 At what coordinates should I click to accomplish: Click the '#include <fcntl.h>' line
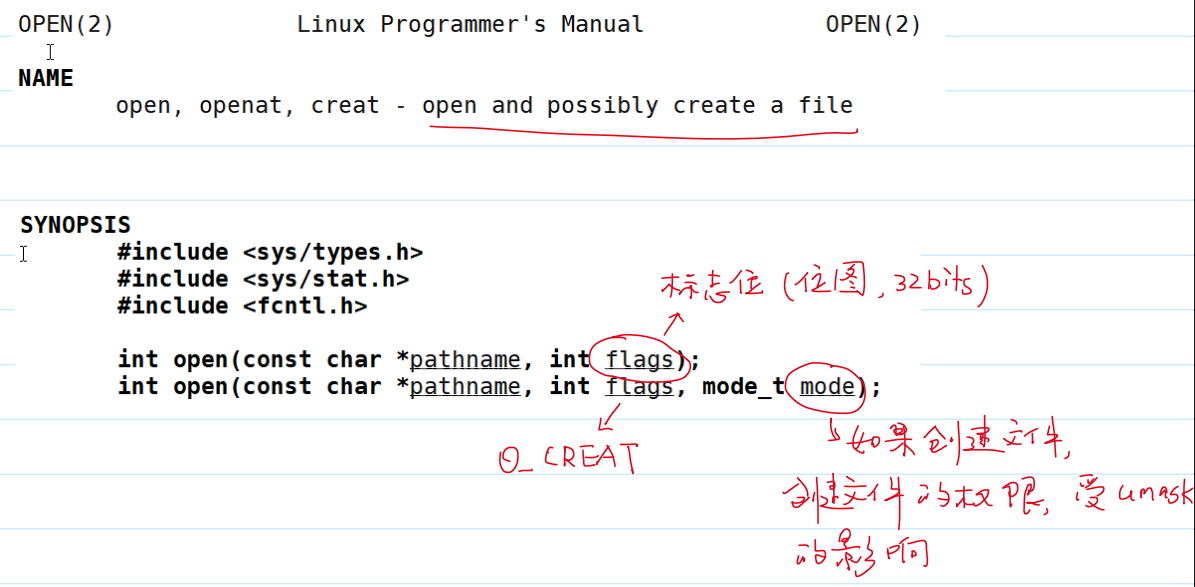pyautogui.click(x=242, y=306)
